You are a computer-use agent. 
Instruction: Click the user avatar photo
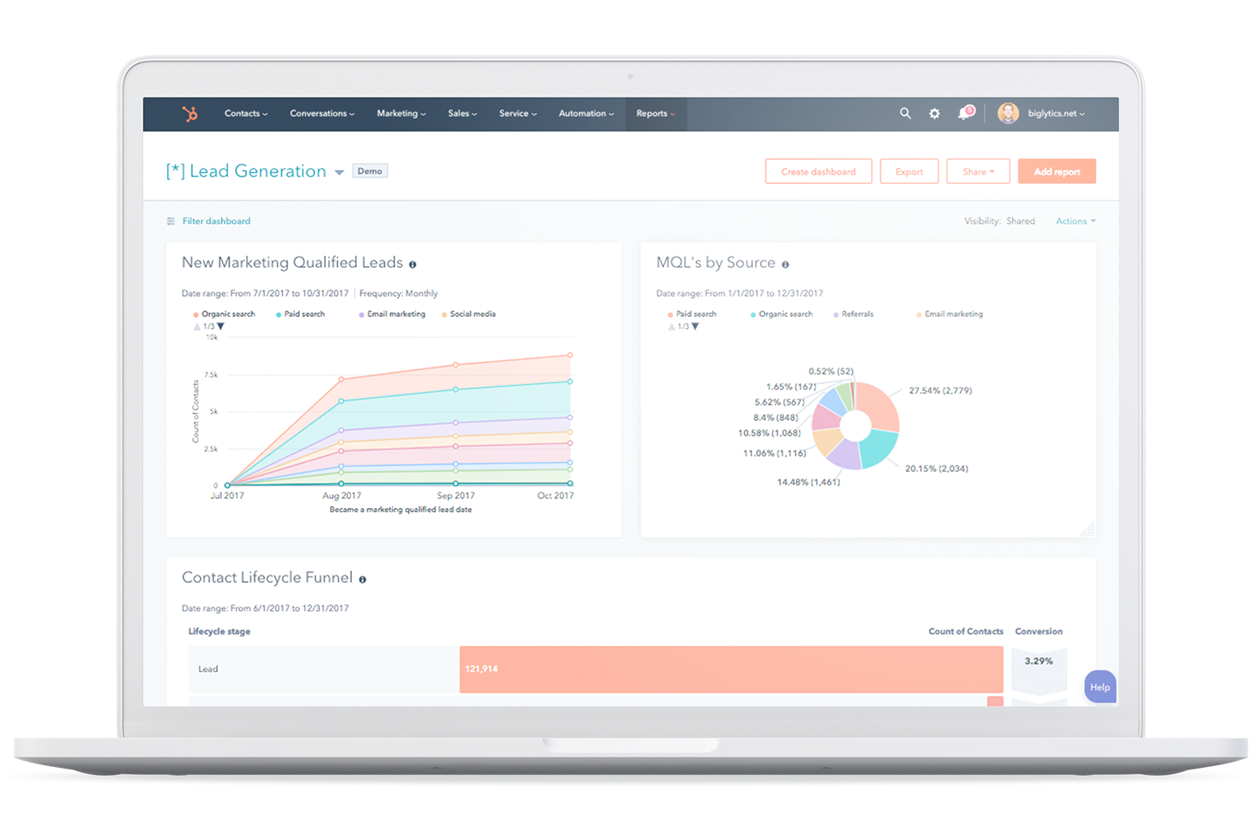pyautogui.click(x=1008, y=113)
